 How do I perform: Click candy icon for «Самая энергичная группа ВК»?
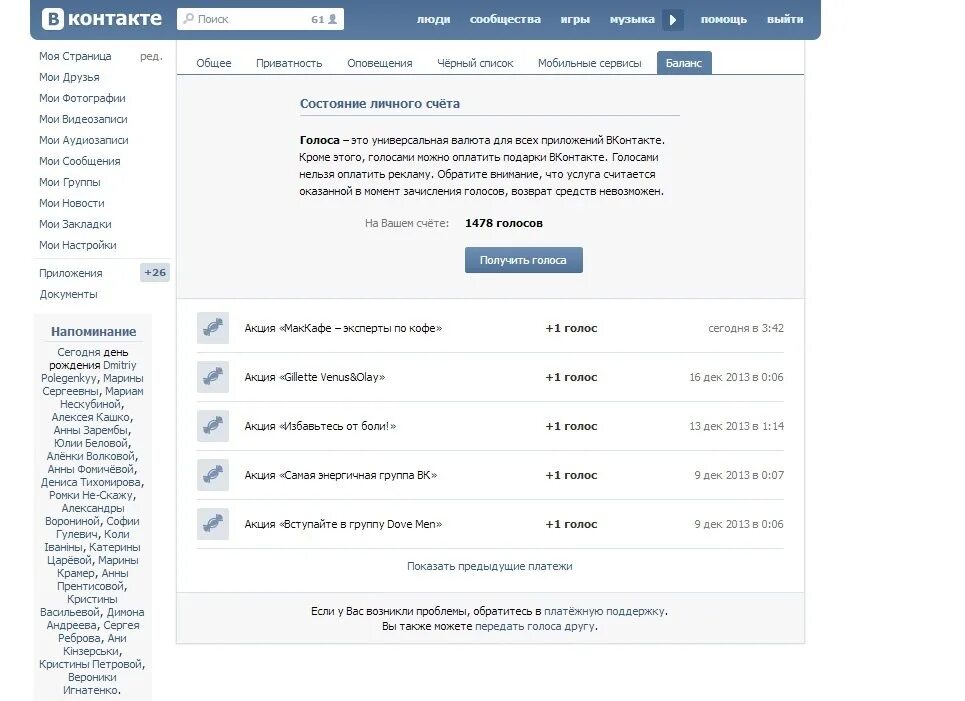[x=213, y=475]
